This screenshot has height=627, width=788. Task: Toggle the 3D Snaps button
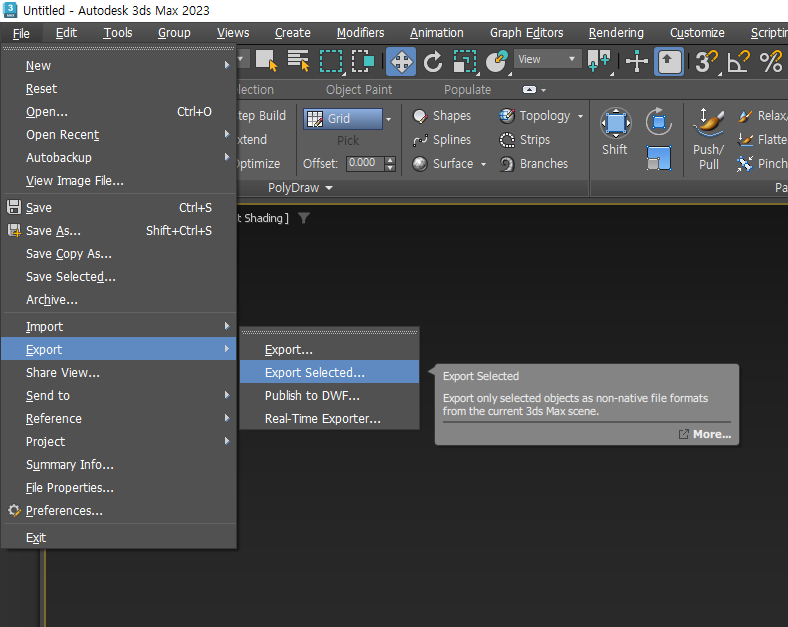(x=706, y=61)
